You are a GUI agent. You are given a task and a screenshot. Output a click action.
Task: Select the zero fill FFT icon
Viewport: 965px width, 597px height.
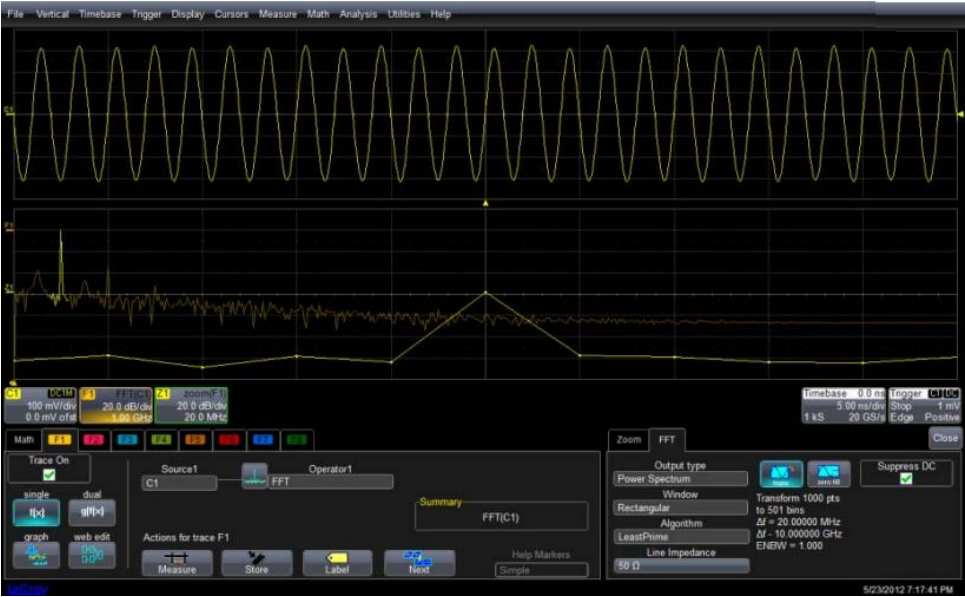(x=827, y=474)
